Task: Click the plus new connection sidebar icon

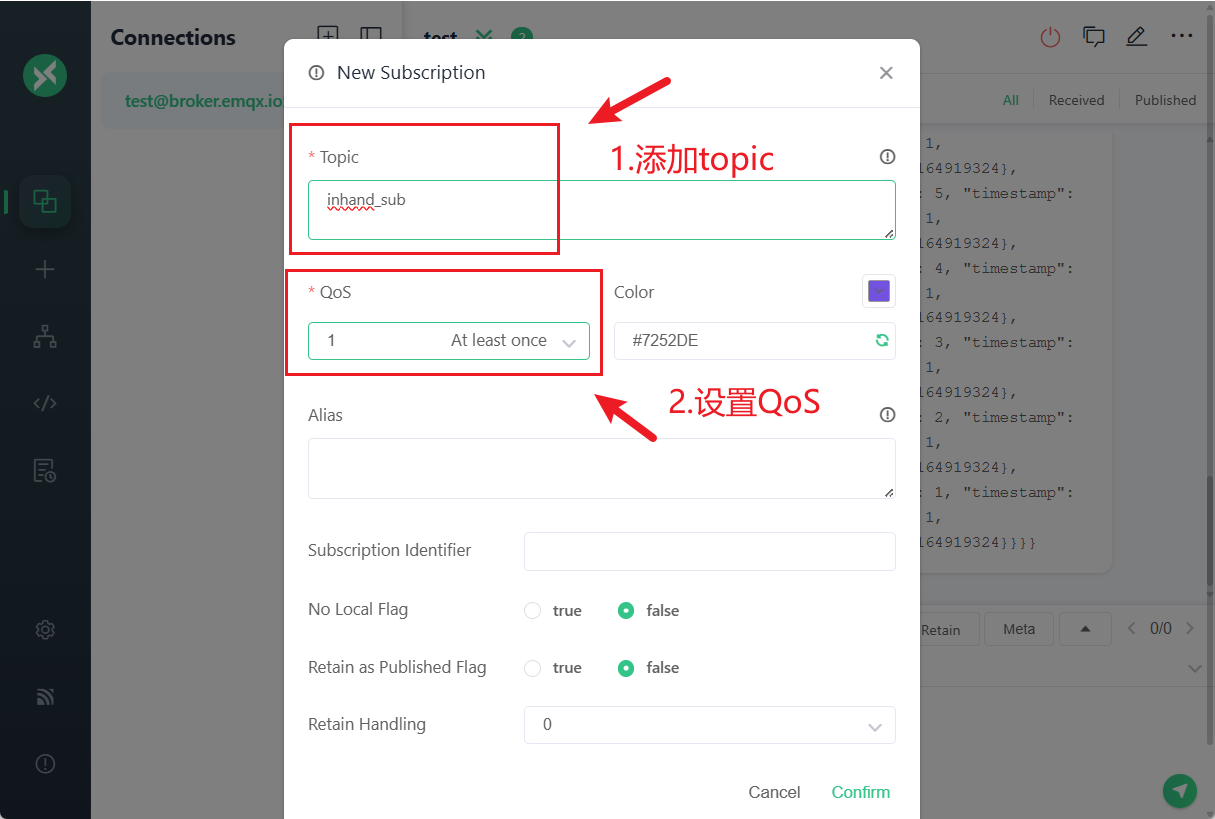Action: (x=45, y=269)
